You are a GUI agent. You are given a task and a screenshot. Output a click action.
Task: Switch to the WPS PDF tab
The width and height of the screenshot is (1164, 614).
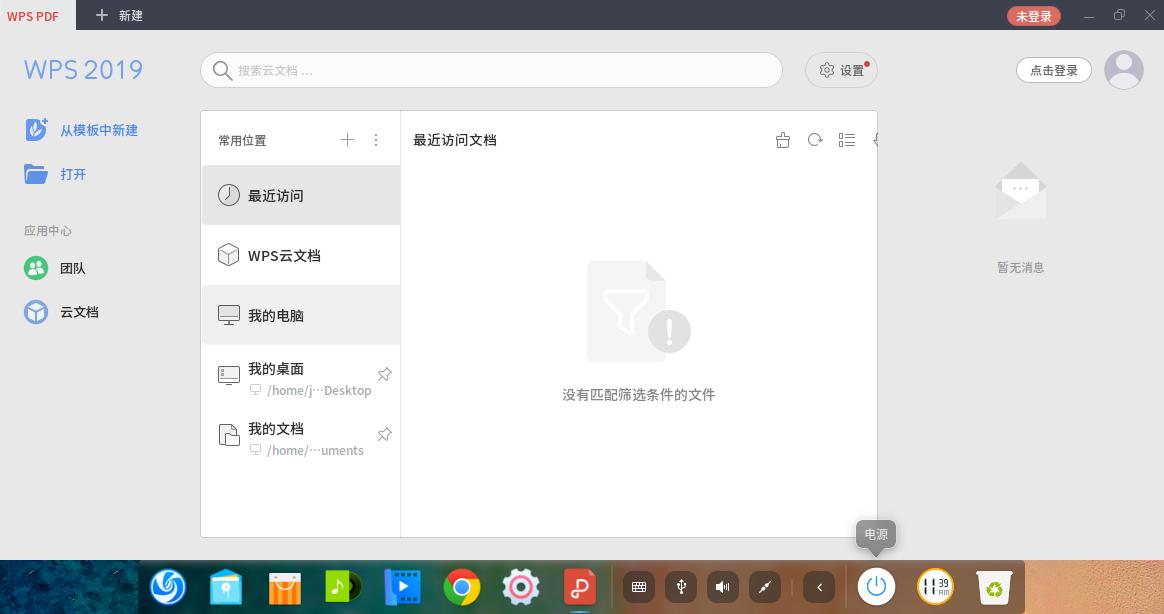point(33,15)
